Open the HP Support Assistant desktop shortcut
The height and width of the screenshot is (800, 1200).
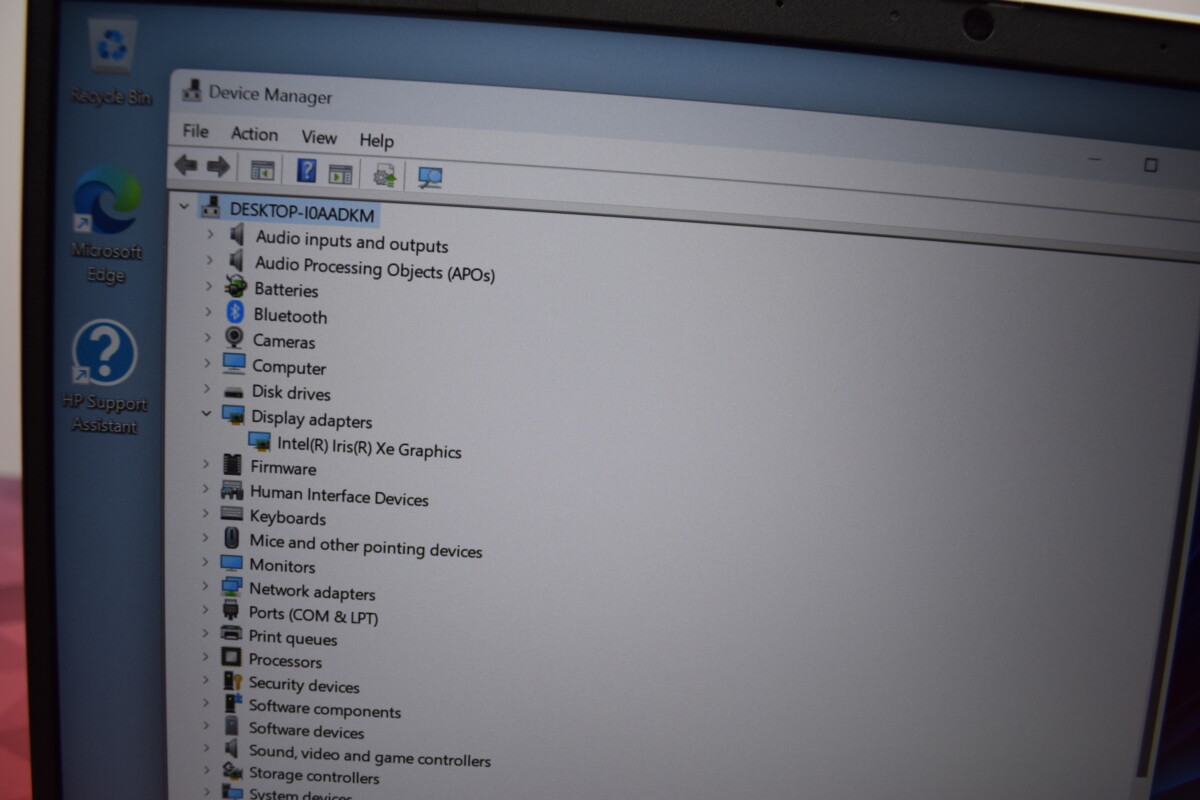coord(106,377)
